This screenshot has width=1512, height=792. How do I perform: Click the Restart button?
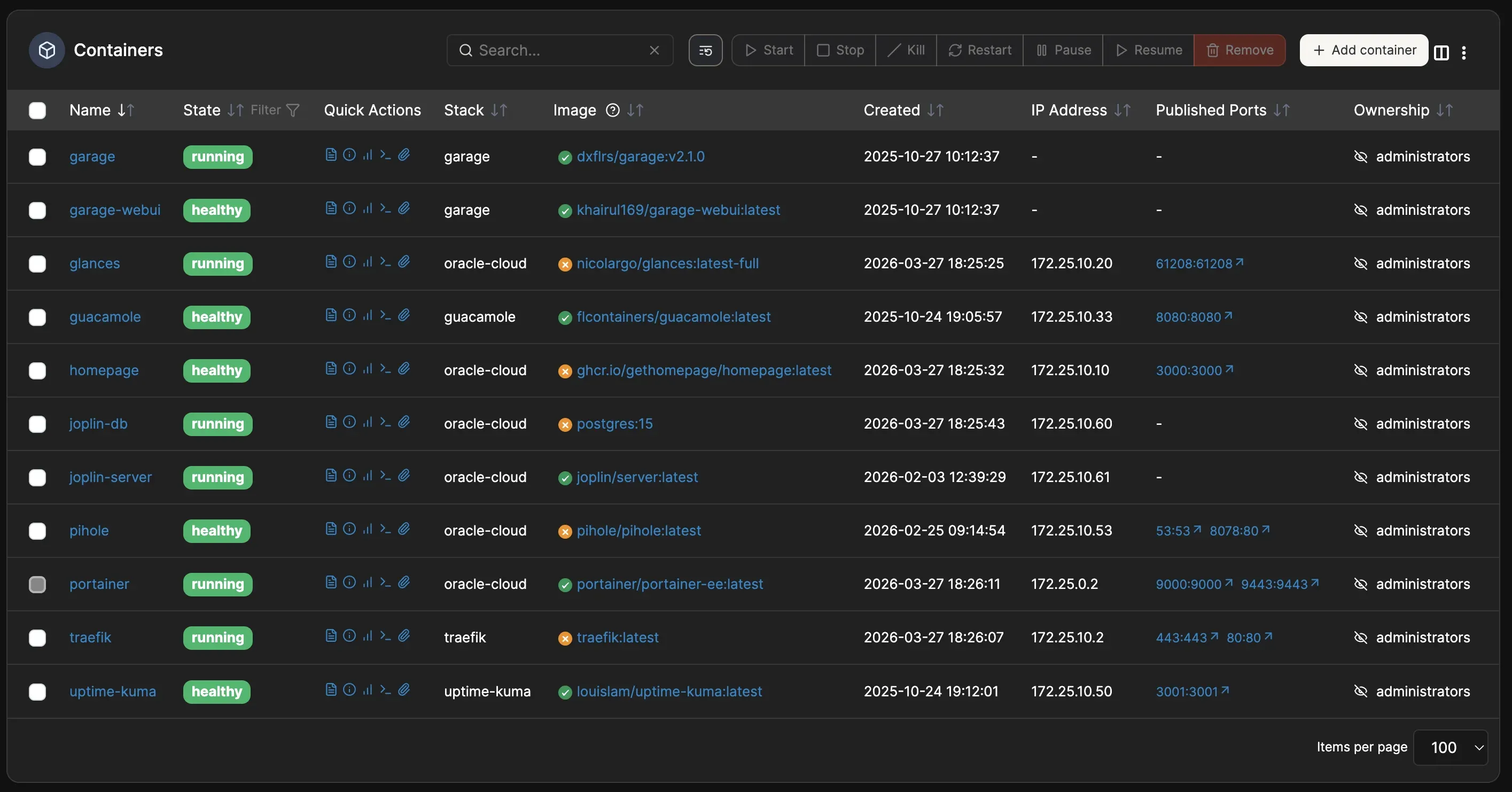pos(980,50)
